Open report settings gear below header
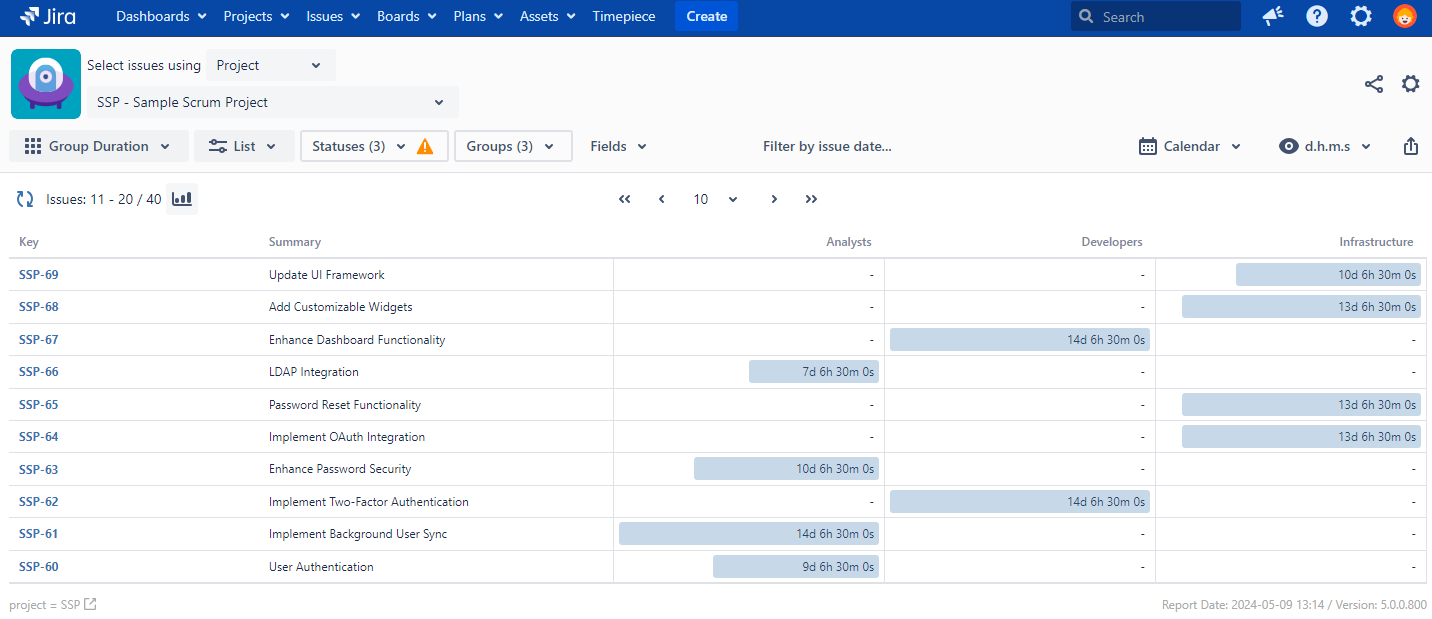The height and width of the screenshot is (619, 1432). click(x=1410, y=84)
